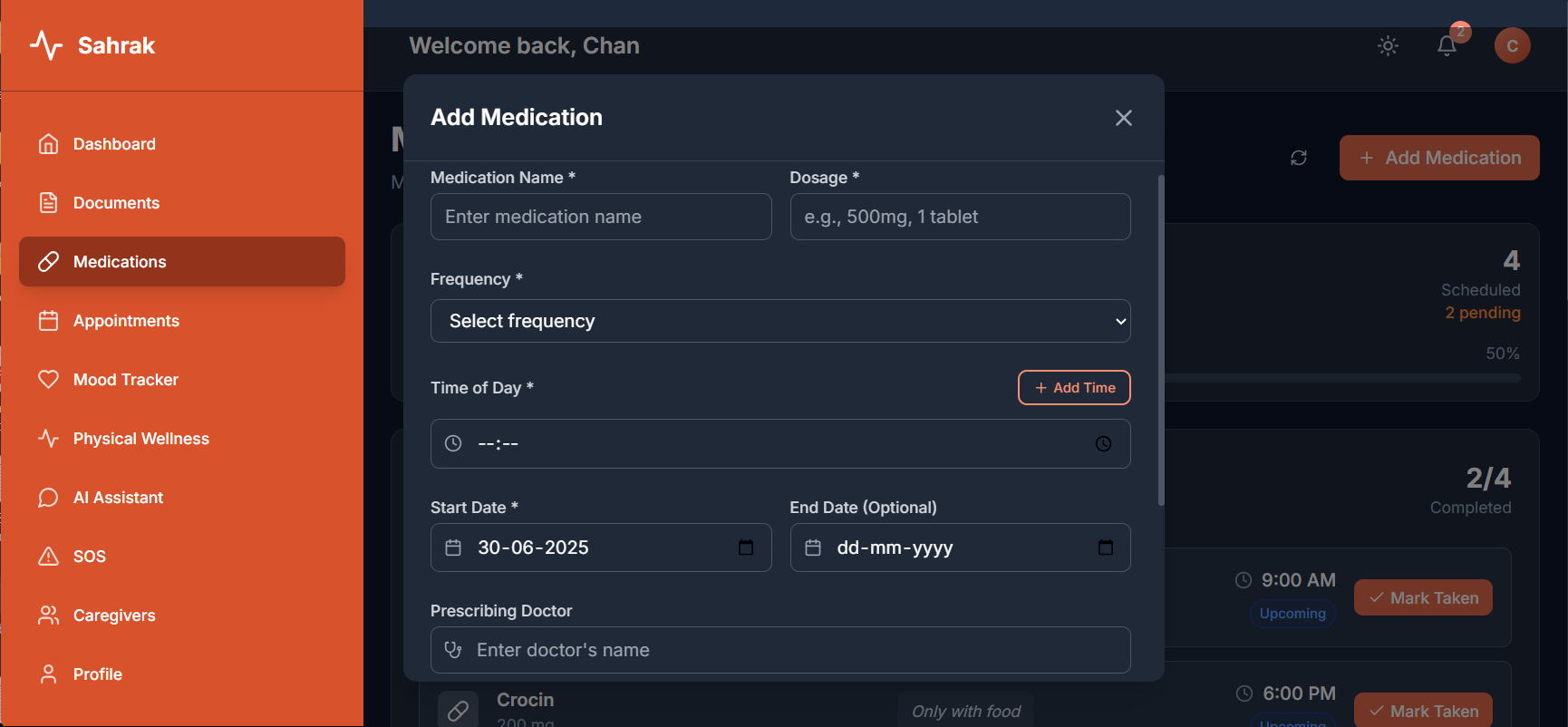Mark the 9:00 AM dose as taken

[x=1423, y=598]
